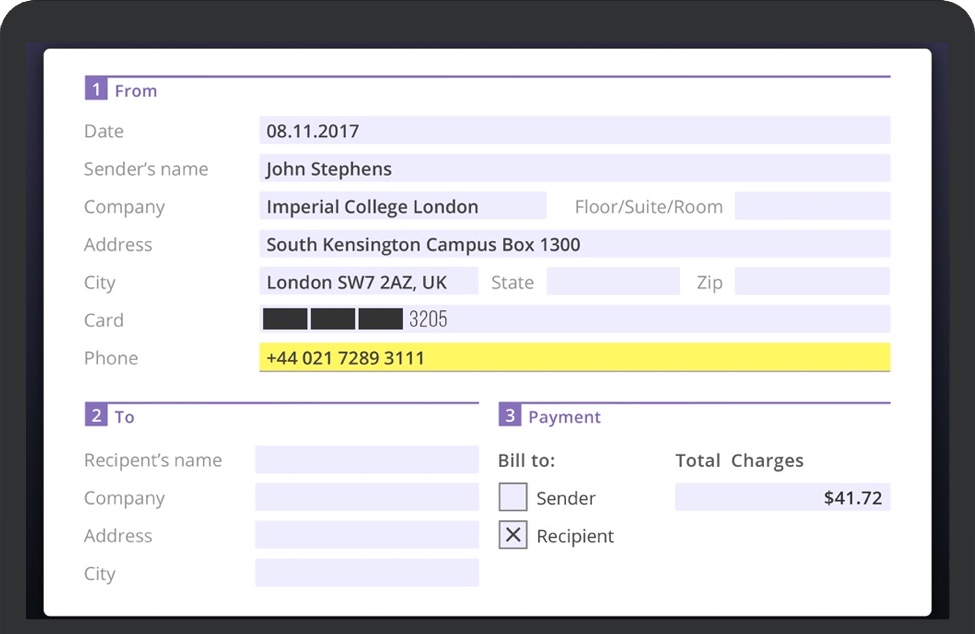Screen dimensions: 975x634
Task: Click the section 2 To number badge
Action: click(96, 416)
